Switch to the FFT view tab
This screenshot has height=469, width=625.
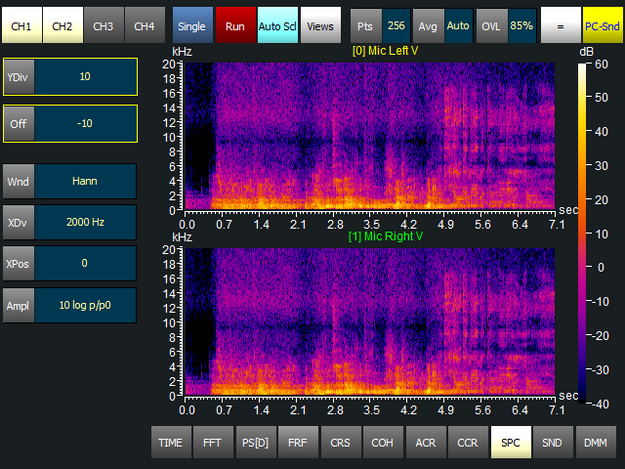(x=213, y=441)
